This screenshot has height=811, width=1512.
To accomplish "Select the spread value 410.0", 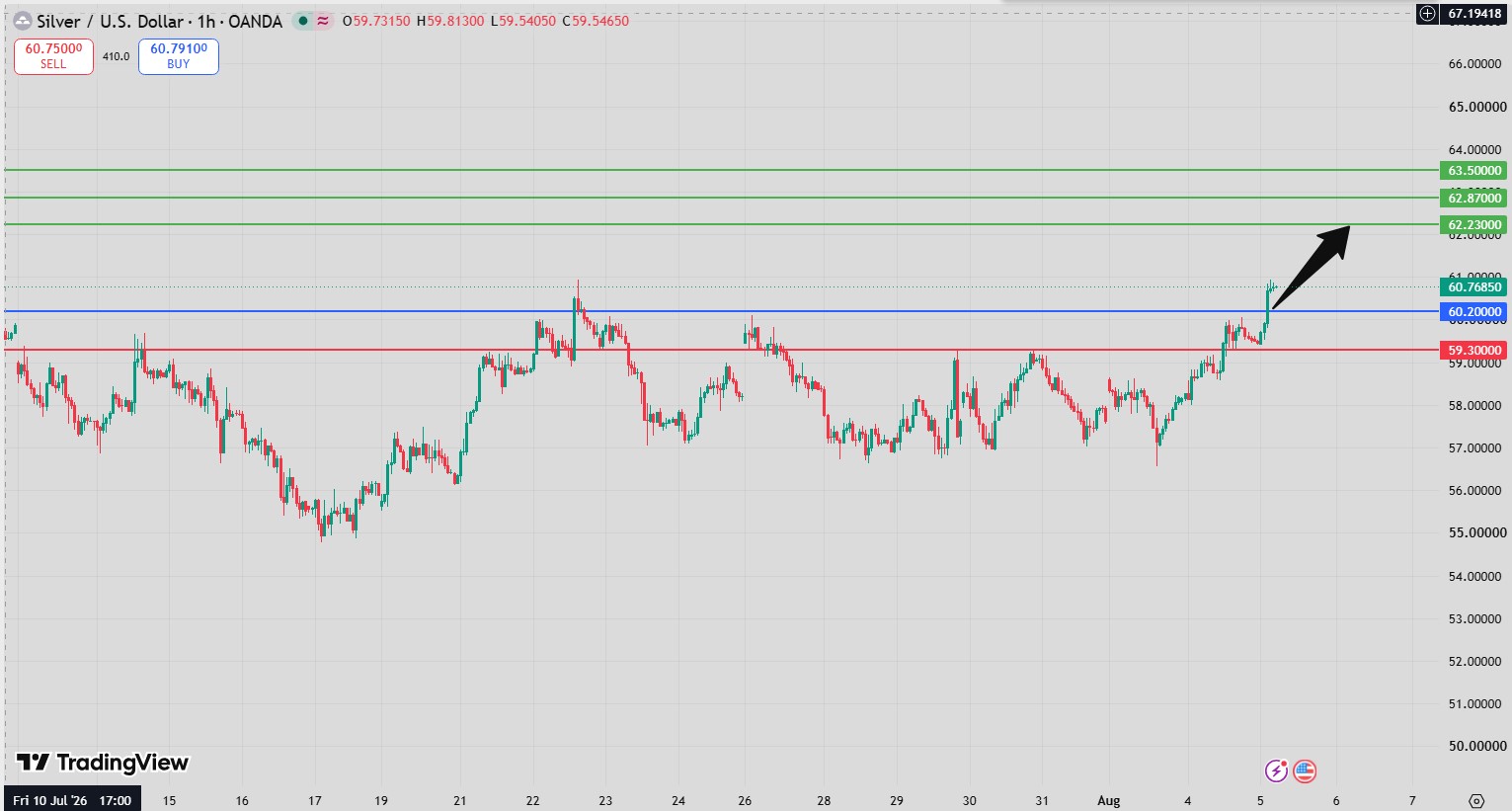I will [x=117, y=56].
